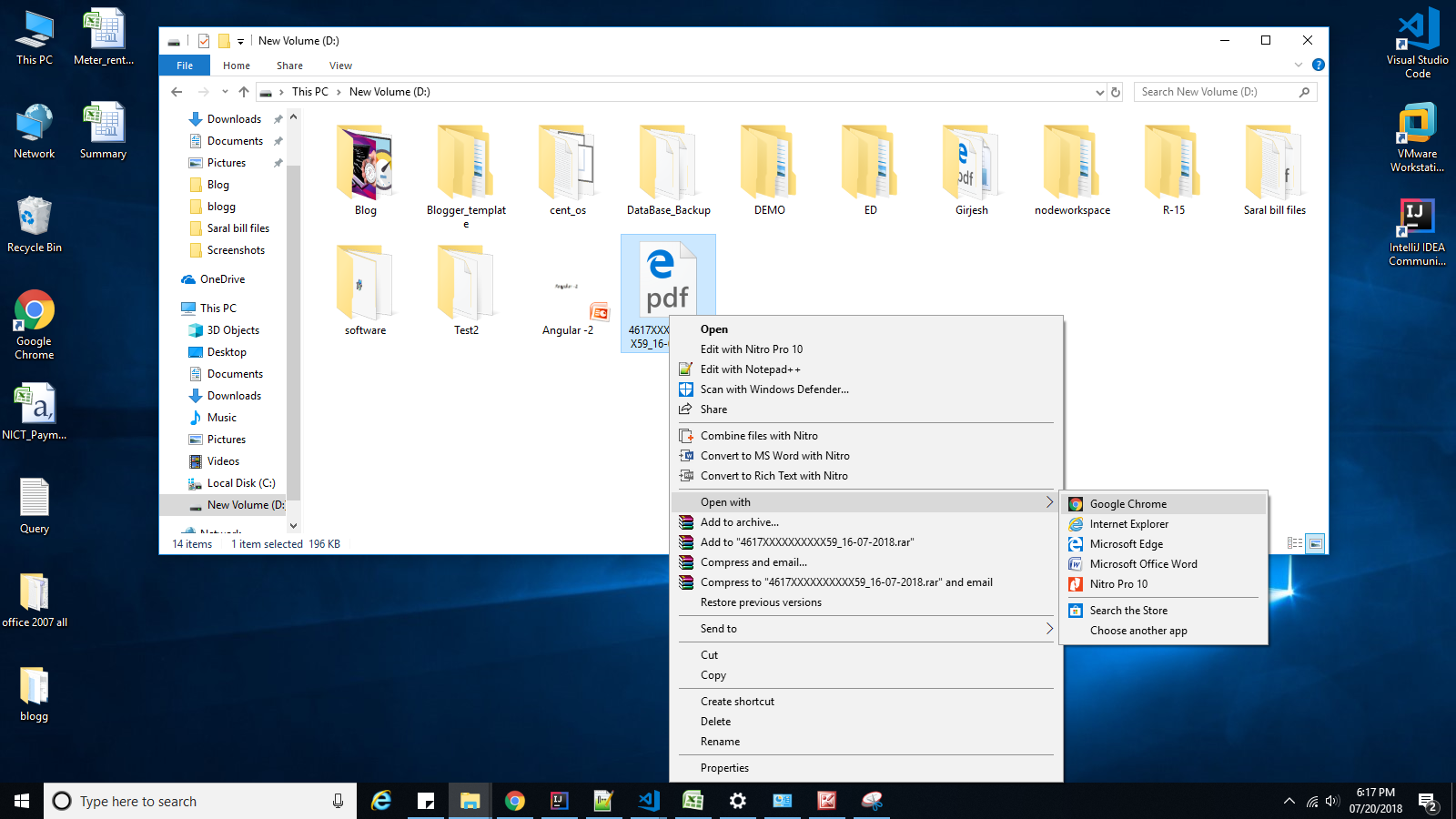
Task: Open the Blog folder in the file pane
Action: (366, 171)
